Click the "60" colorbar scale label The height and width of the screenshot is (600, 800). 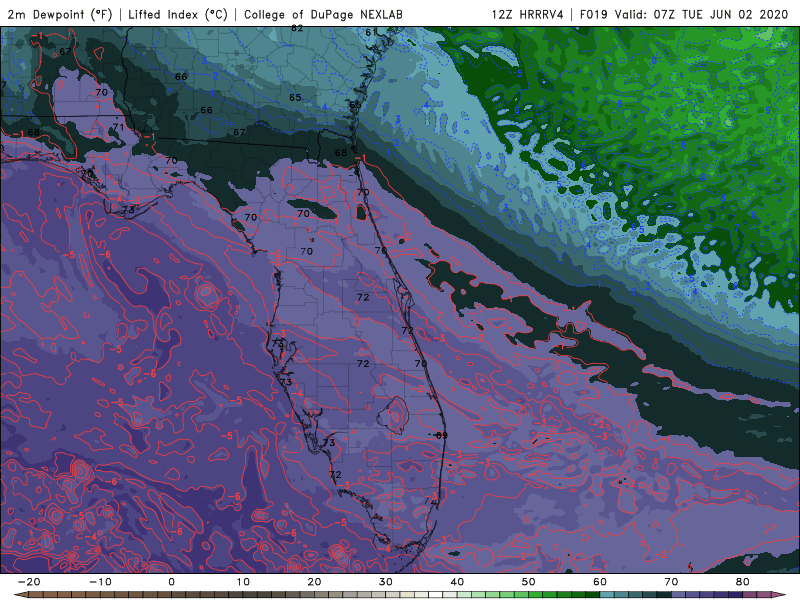coord(600,582)
